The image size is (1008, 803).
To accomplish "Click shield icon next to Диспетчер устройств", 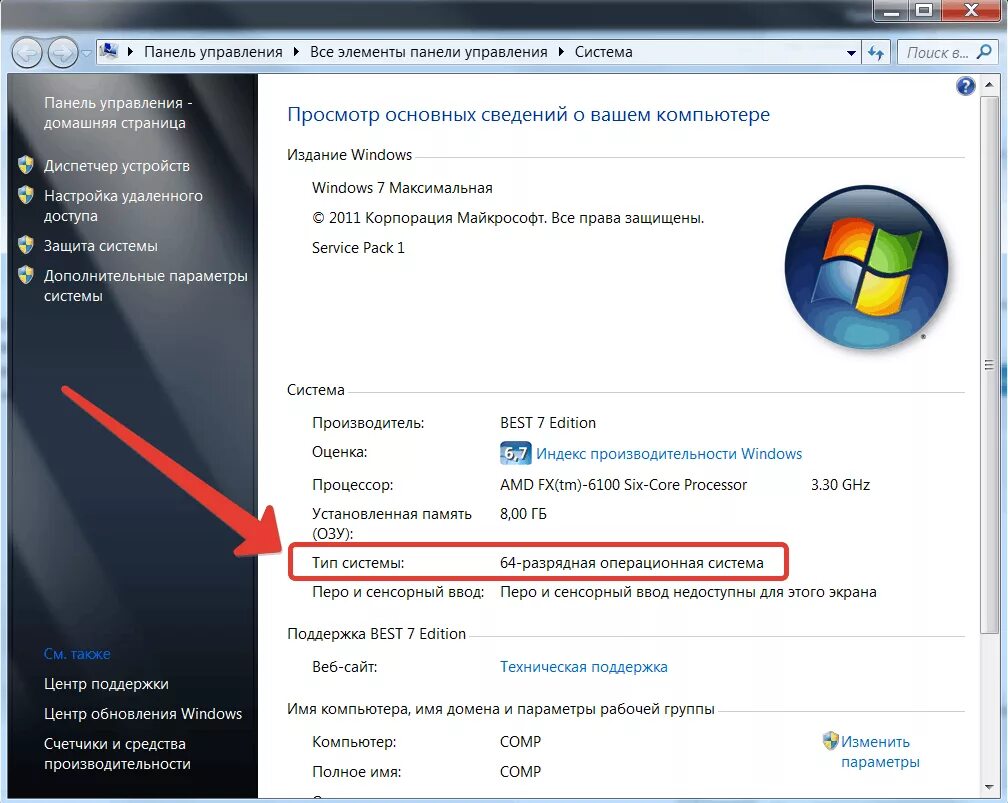I will pos(26,165).
